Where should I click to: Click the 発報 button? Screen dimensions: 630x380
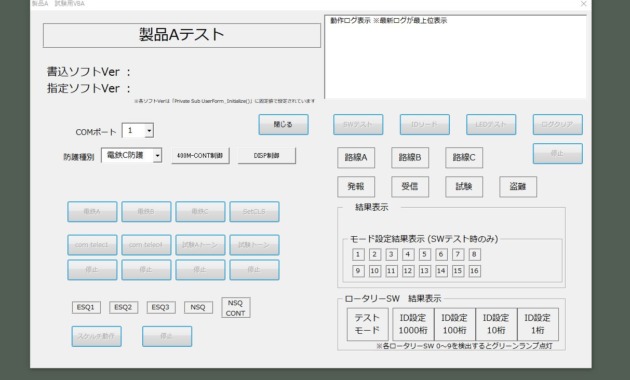tap(356, 187)
